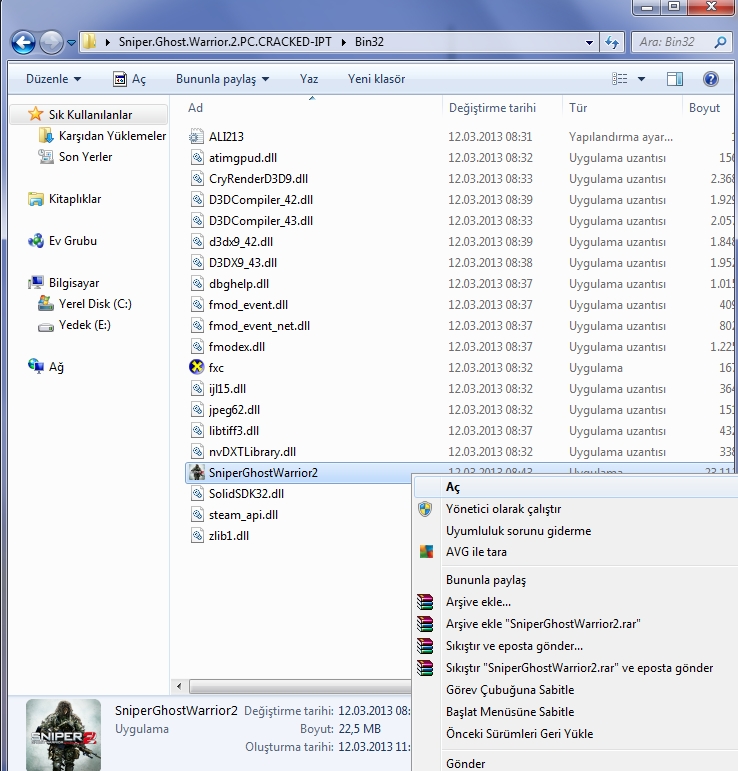Select d3dx9_42.dll file

(x=240, y=242)
